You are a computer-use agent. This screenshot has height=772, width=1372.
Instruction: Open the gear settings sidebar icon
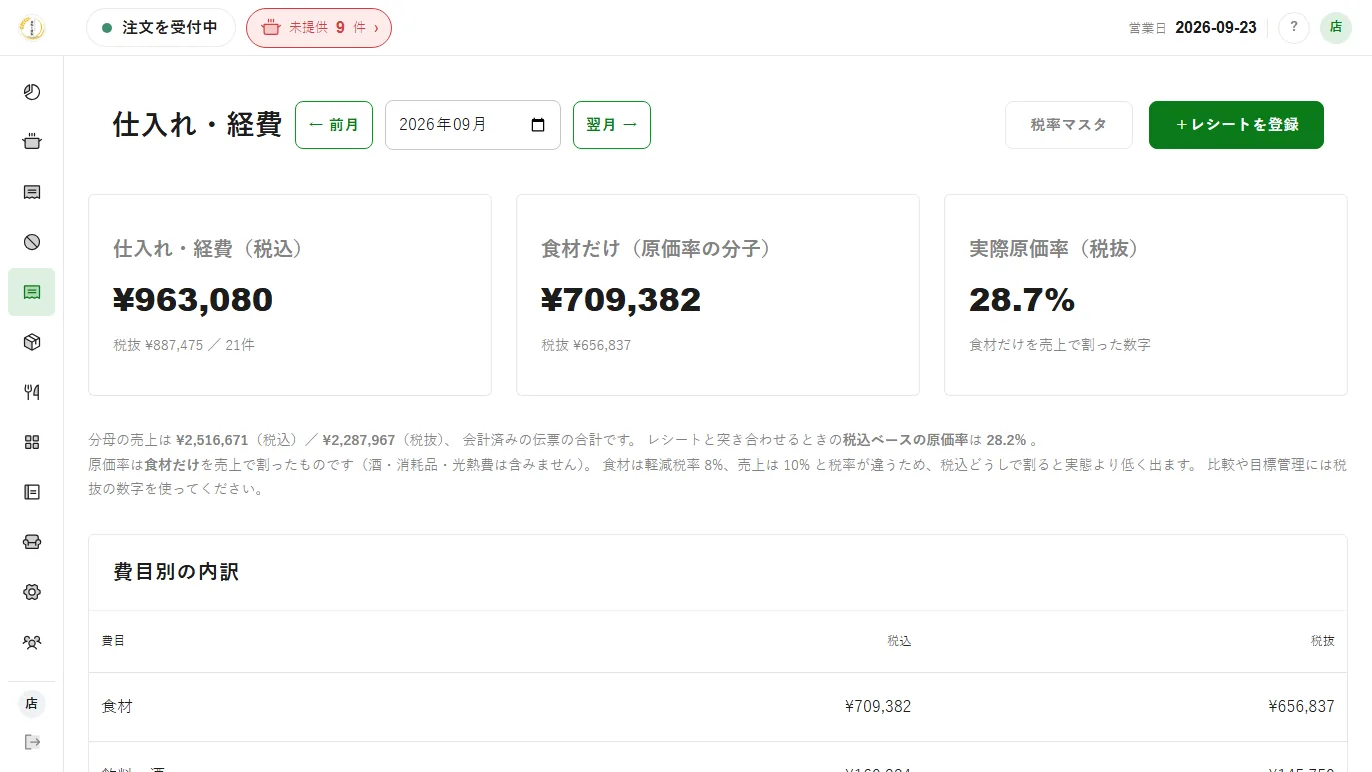32,592
